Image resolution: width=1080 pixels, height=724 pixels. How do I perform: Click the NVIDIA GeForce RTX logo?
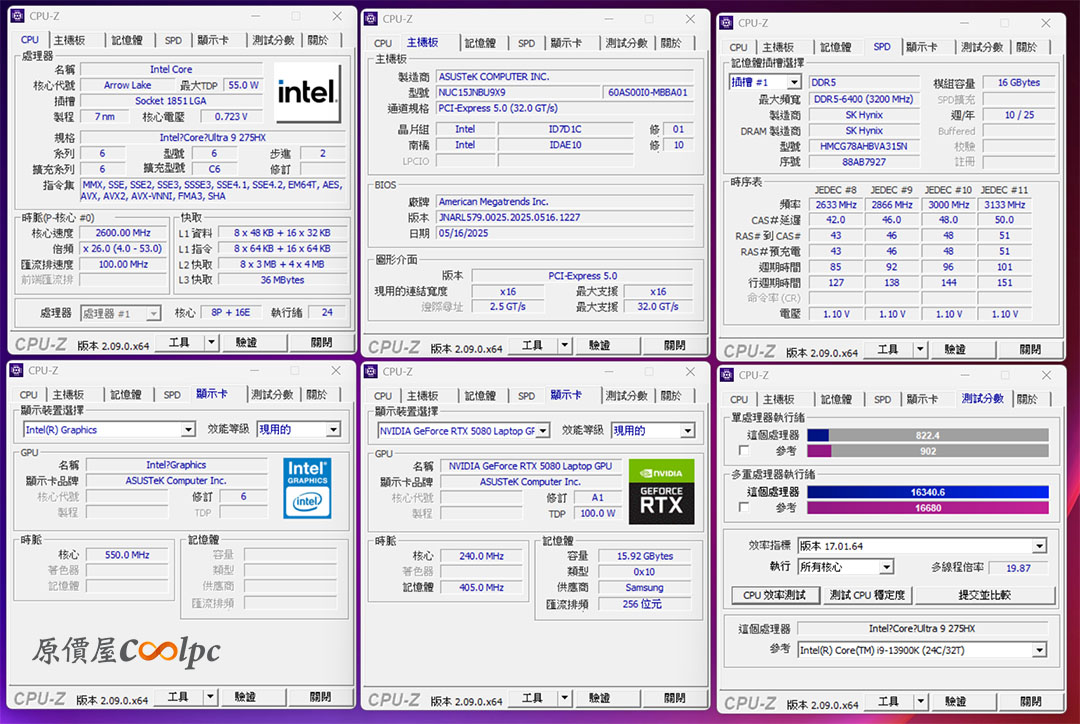[x=661, y=491]
